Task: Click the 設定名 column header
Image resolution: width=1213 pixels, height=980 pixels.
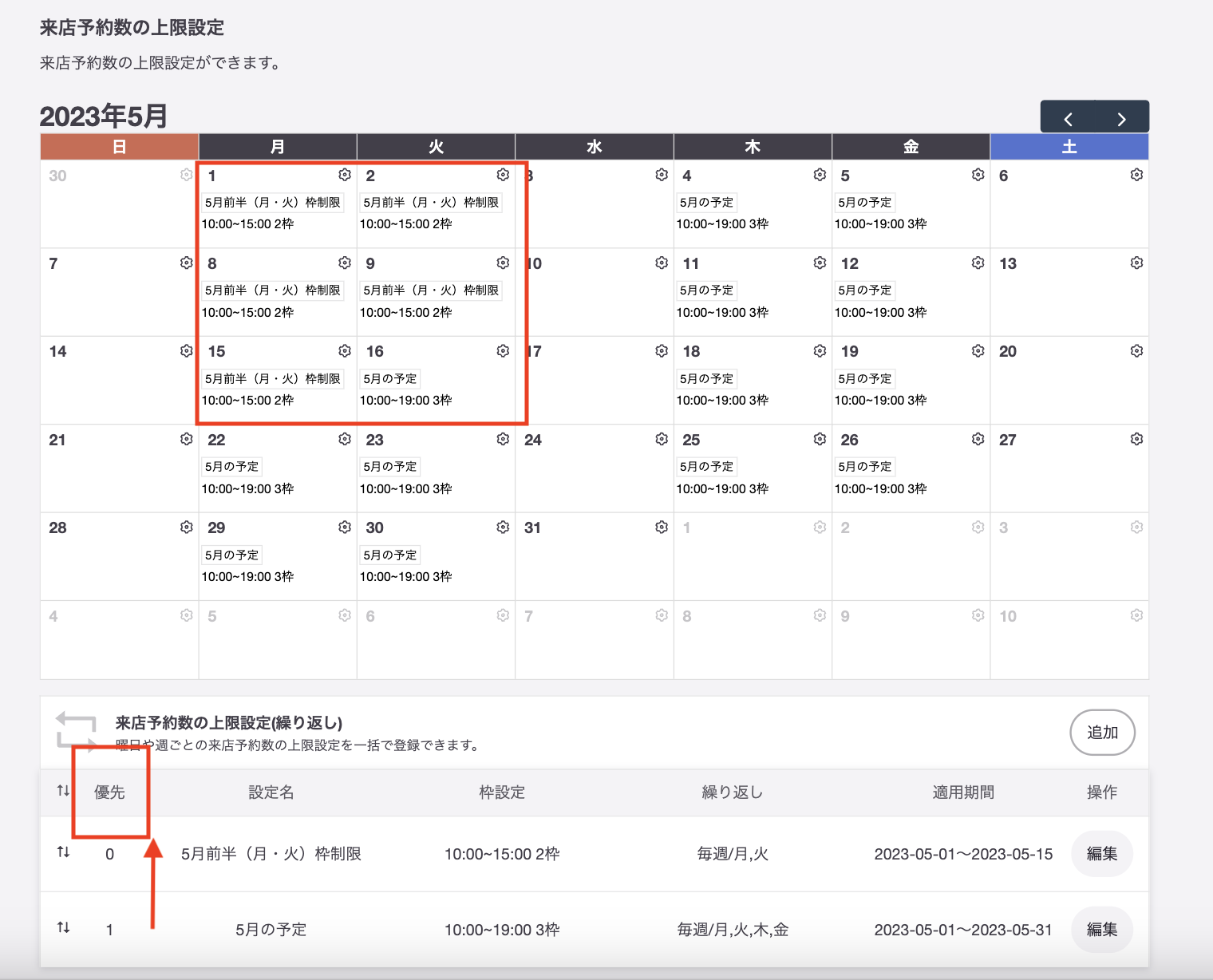Action: coord(271,792)
